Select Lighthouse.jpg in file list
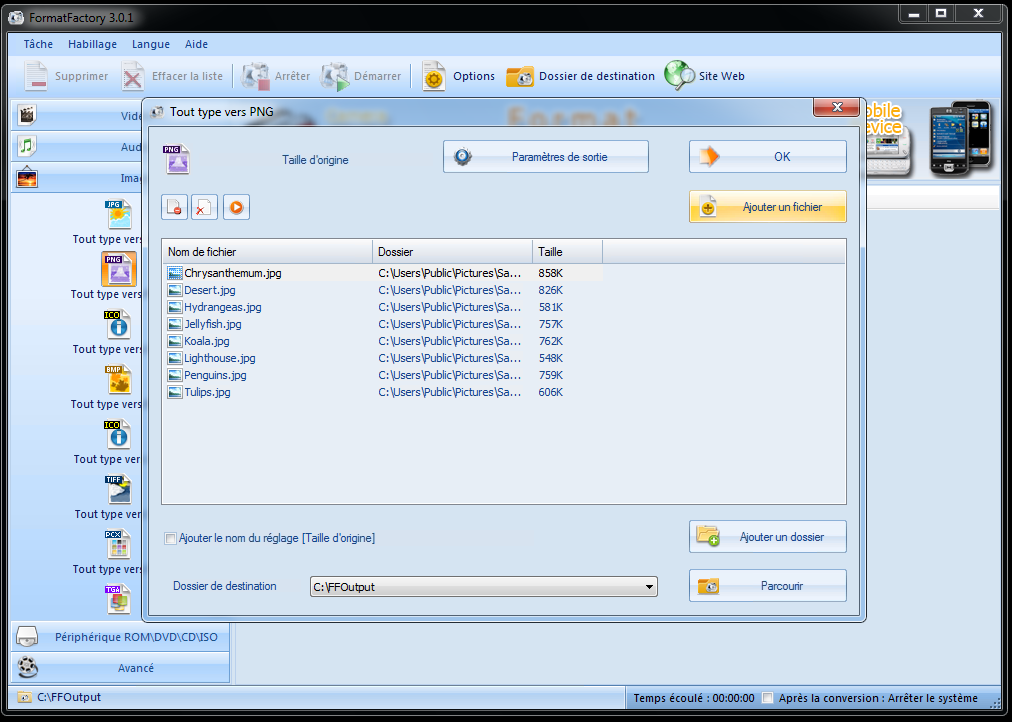 (219, 358)
